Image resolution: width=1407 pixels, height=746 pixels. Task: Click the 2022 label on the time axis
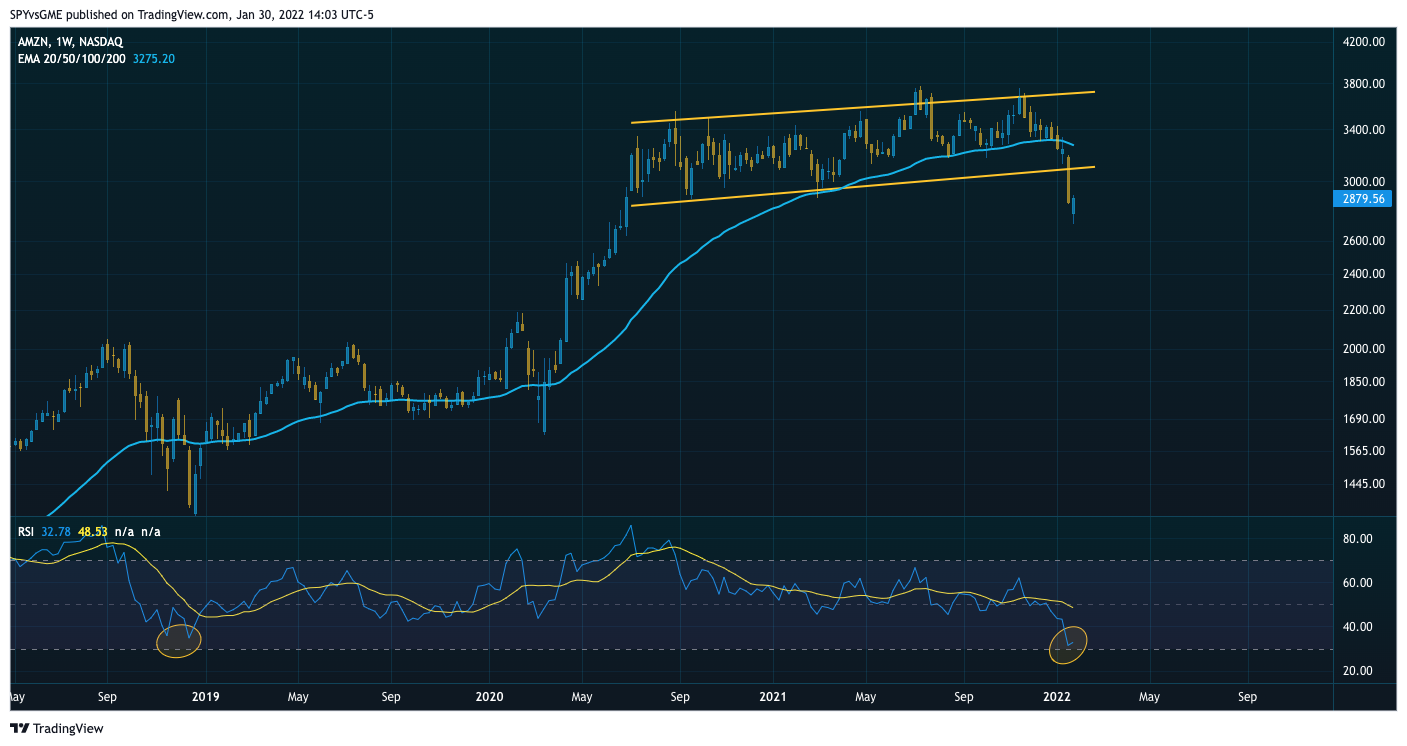tap(1058, 695)
